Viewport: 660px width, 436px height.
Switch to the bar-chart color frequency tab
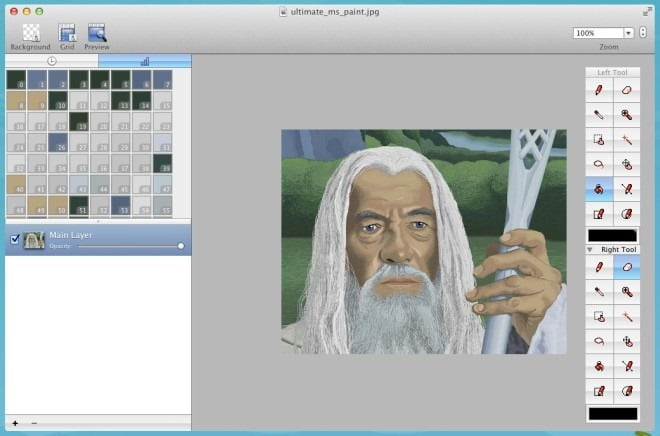(145, 61)
